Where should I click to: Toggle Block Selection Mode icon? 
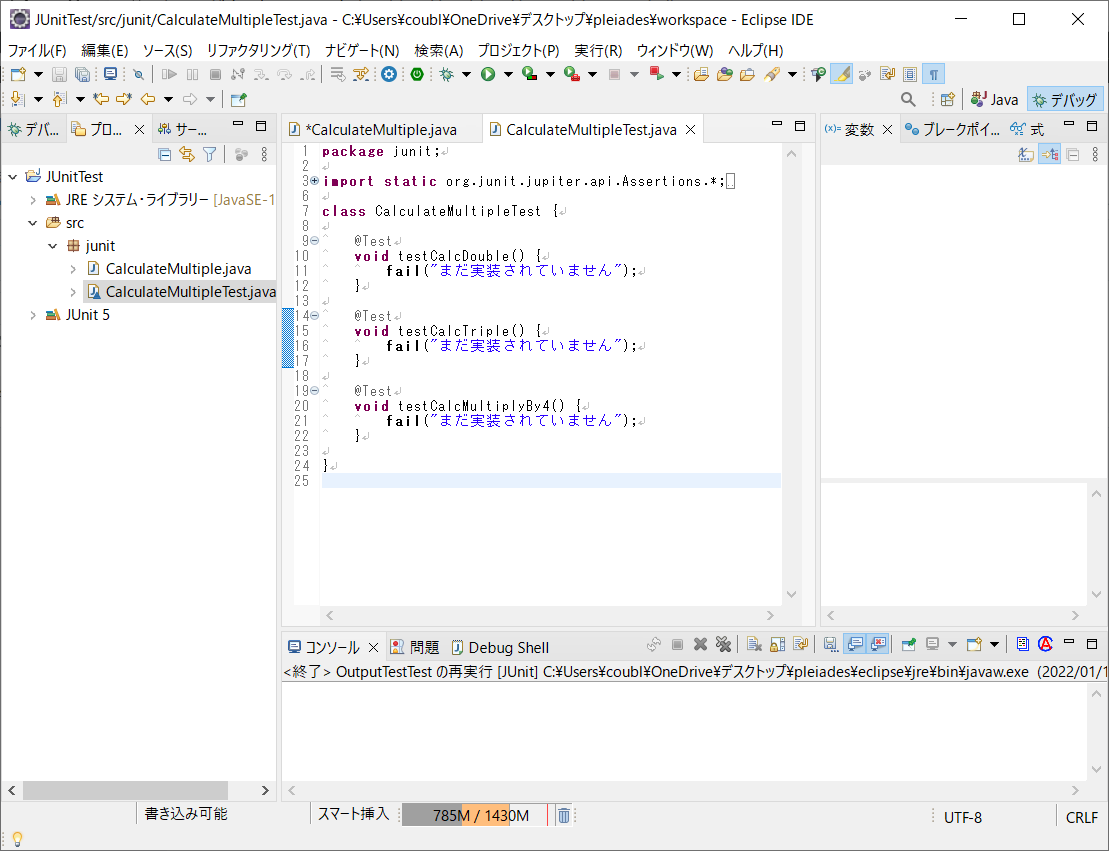(910, 74)
